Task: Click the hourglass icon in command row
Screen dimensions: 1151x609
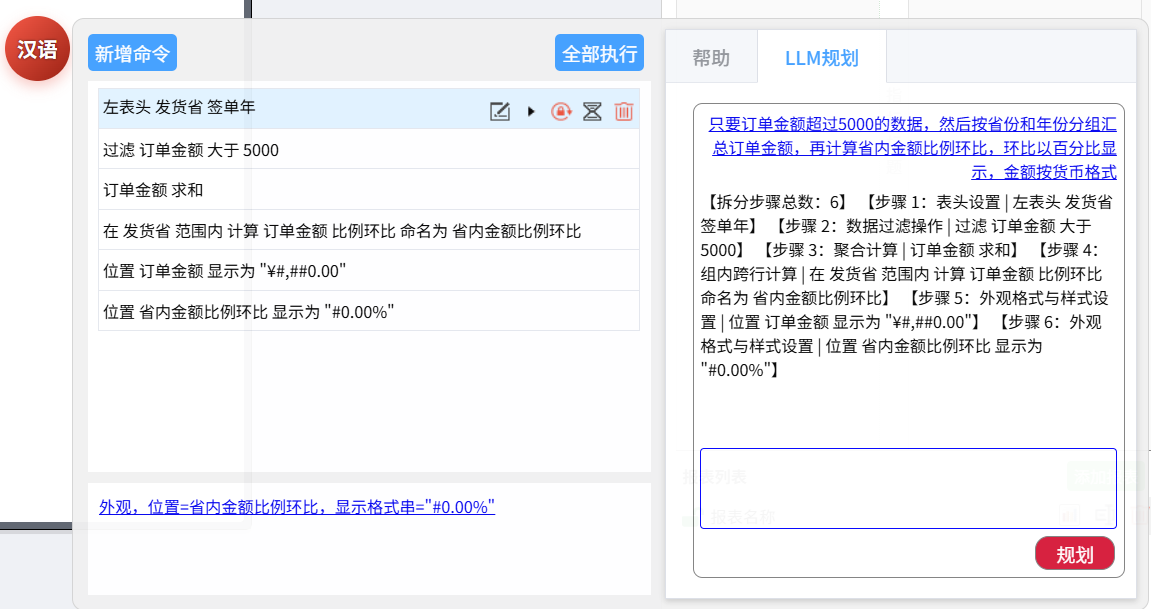Action: click(x=592, y=111)
